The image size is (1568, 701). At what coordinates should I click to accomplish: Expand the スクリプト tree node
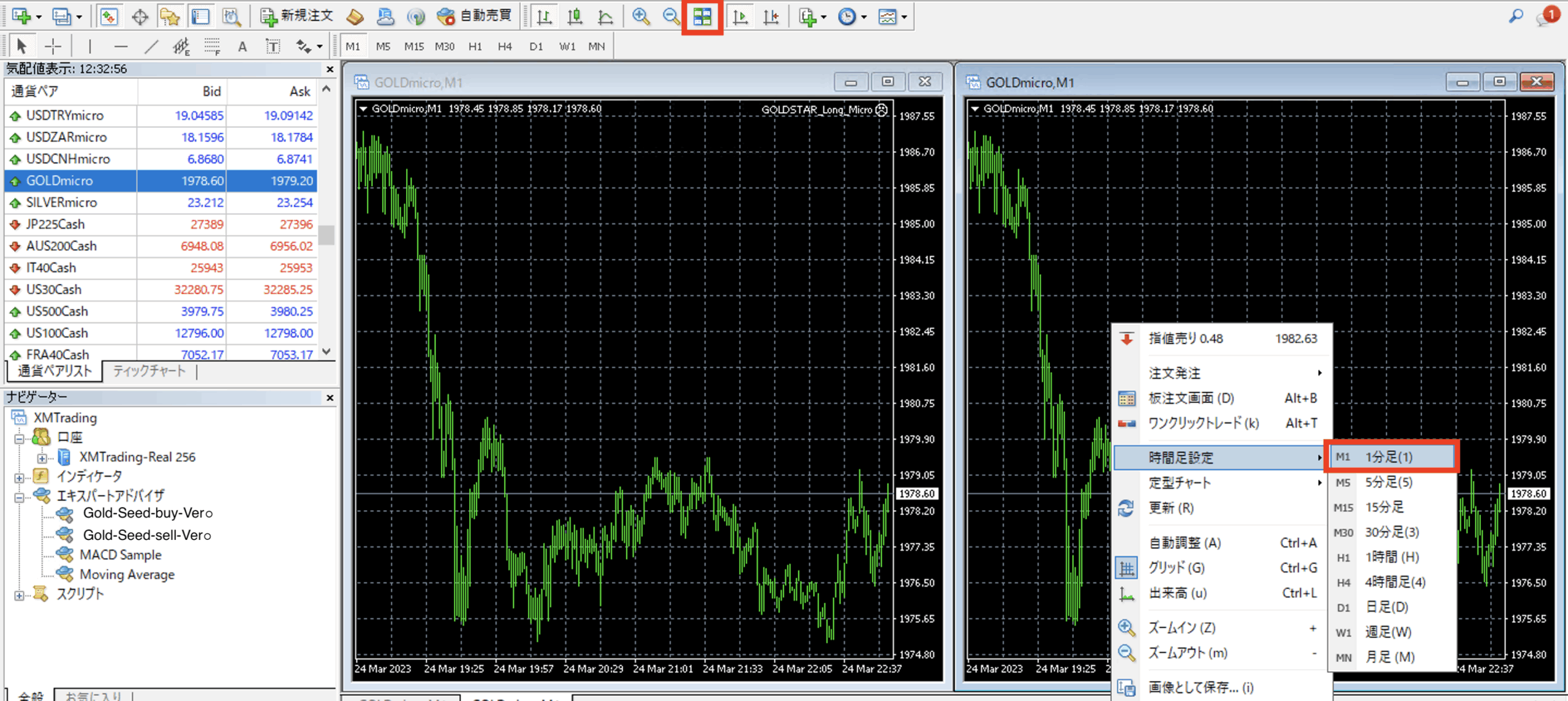click(x=20, y=595)
